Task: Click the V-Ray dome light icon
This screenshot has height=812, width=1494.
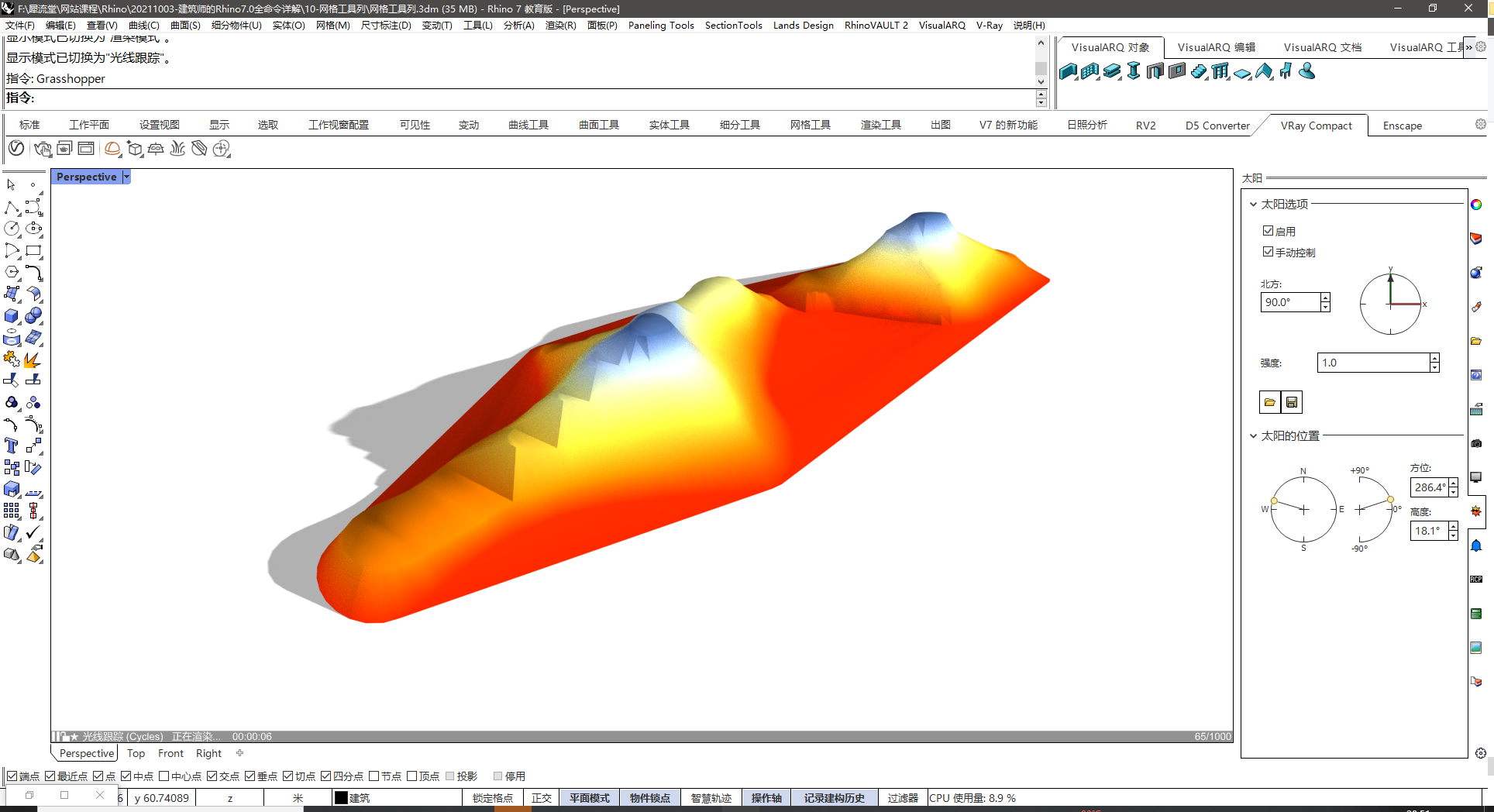Action: [112, 148]
